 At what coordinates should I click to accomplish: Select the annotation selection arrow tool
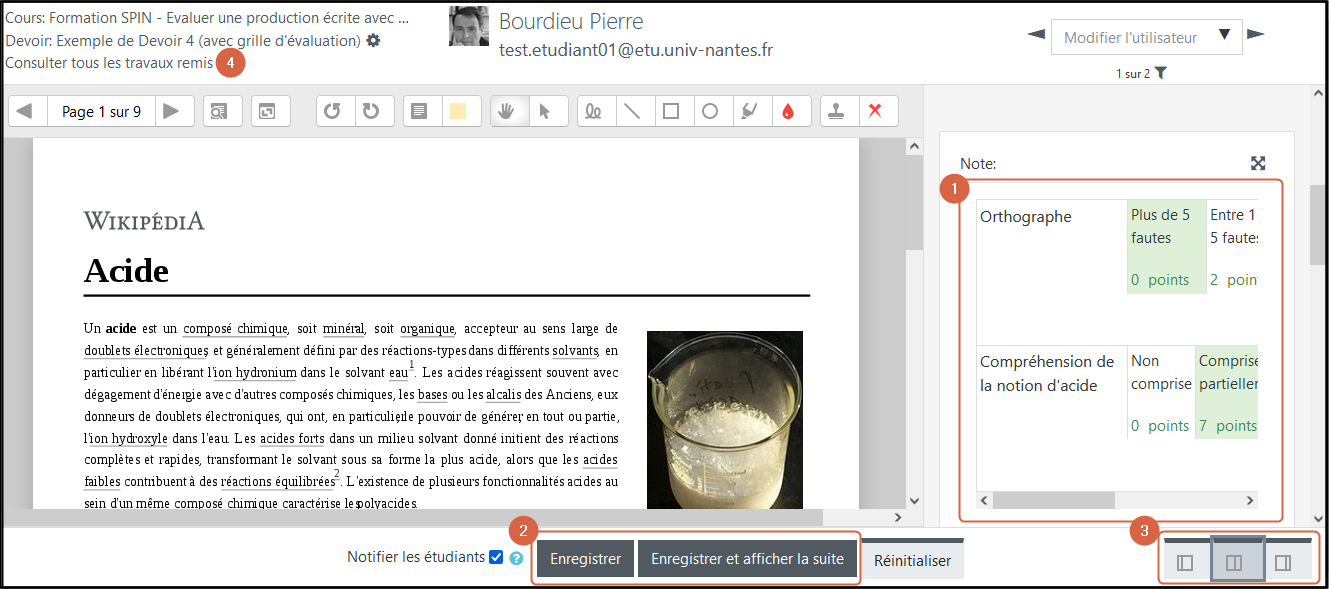click(547, 110)
